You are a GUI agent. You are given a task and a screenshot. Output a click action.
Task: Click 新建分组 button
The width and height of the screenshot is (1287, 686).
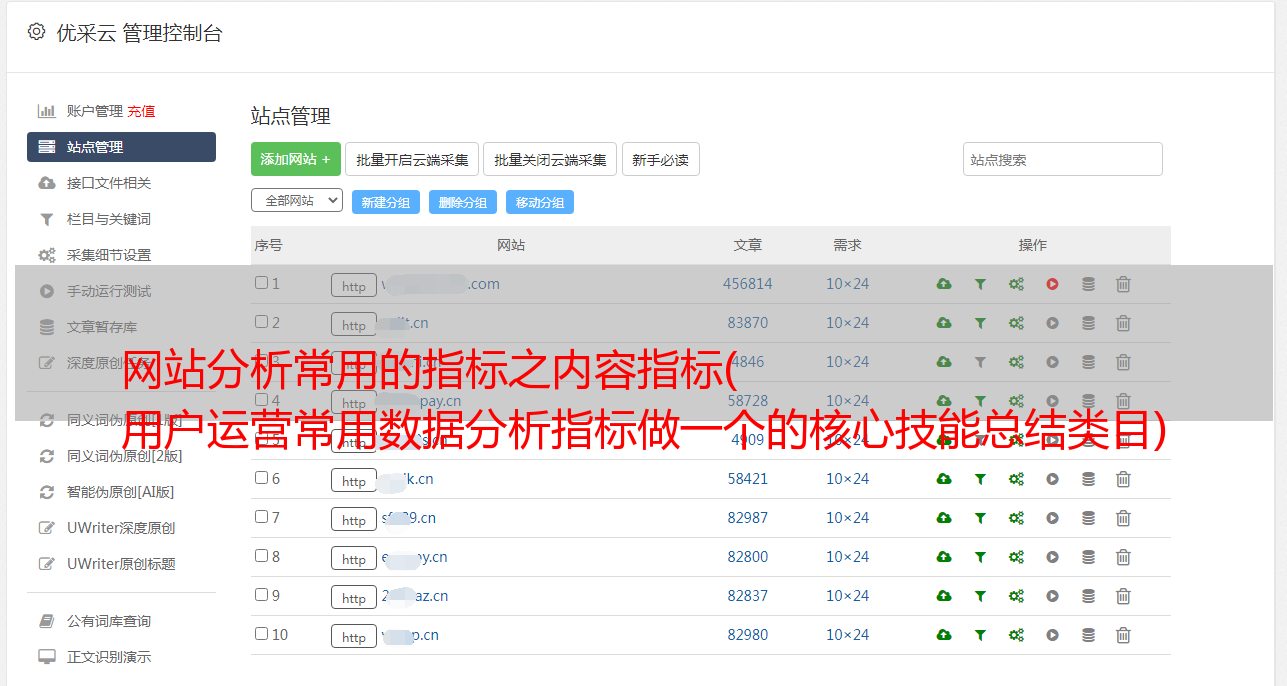386,202
